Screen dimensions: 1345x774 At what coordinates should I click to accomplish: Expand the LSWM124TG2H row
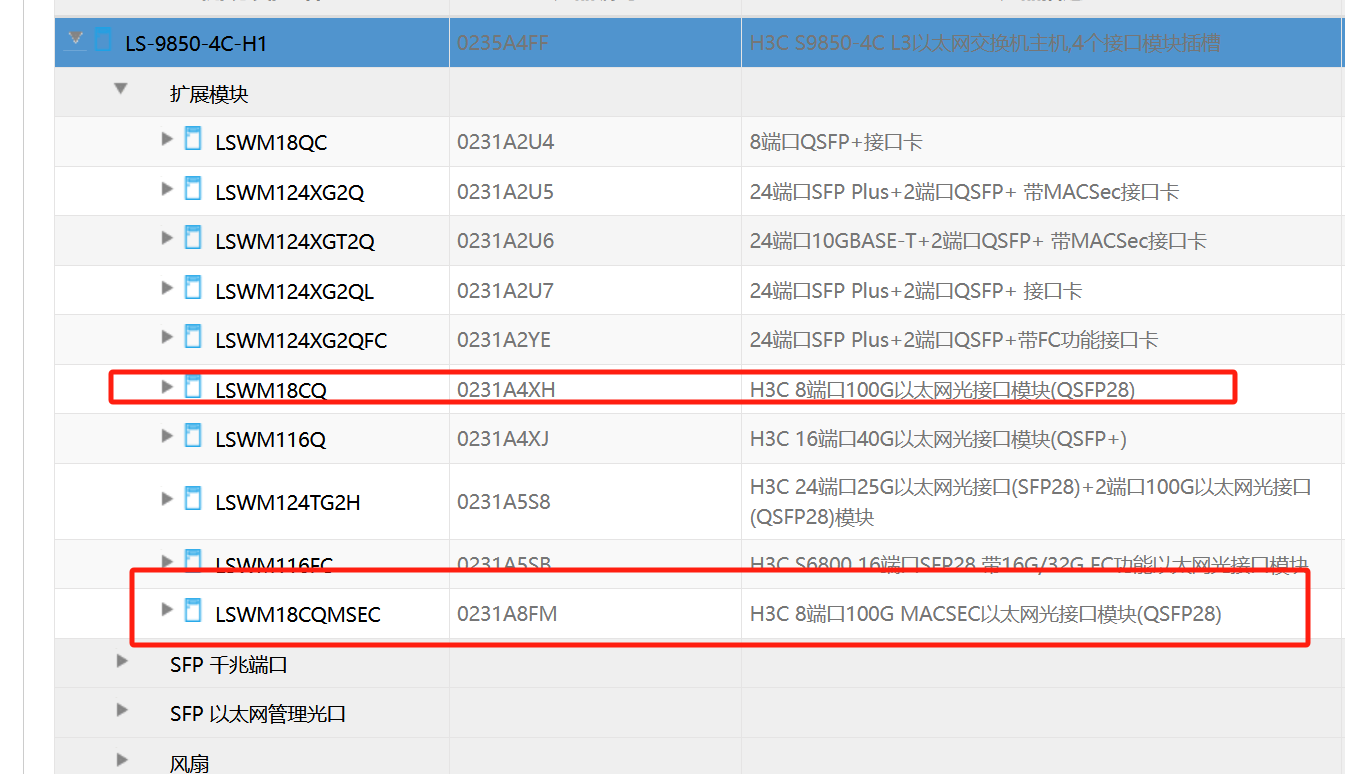[167, 498]
